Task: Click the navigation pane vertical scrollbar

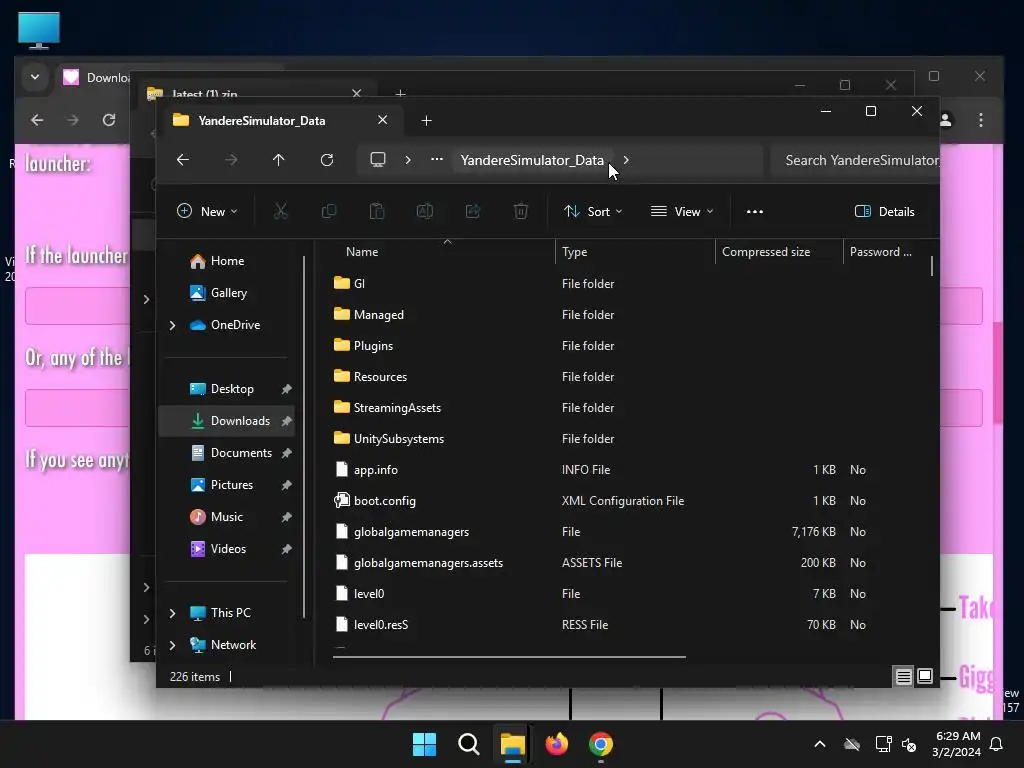Action: click(304, 436)
